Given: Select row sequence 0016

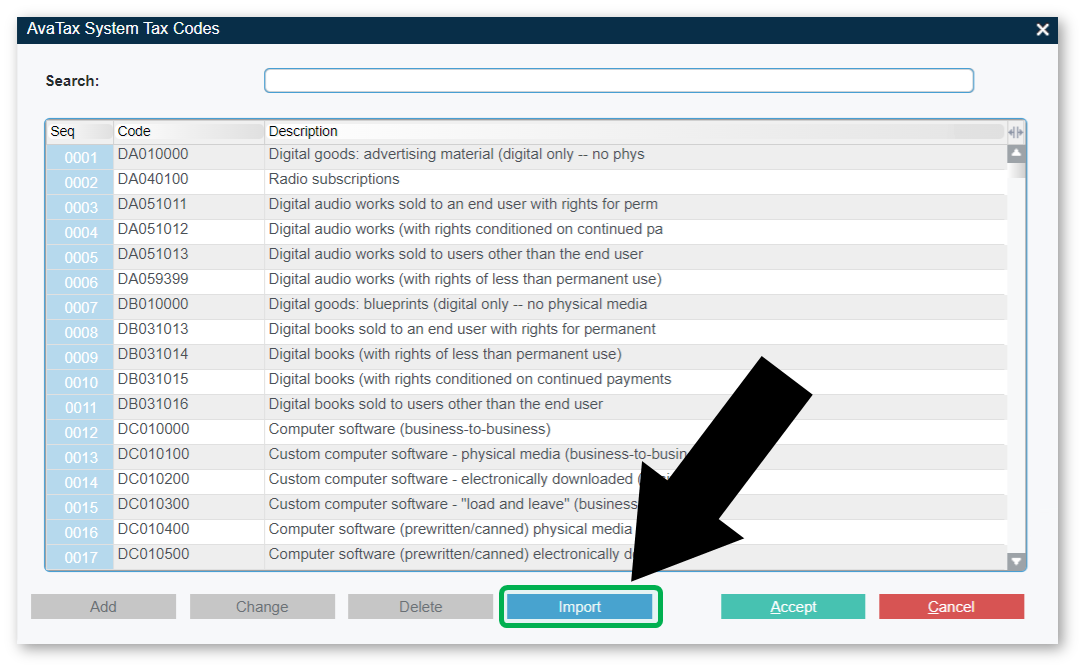Looking at the screenshot, I should pyautogui.click(x=81, y=532).
